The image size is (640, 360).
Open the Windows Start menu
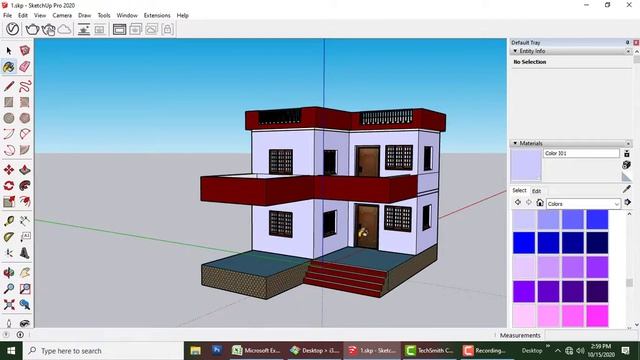click(11, 351)
